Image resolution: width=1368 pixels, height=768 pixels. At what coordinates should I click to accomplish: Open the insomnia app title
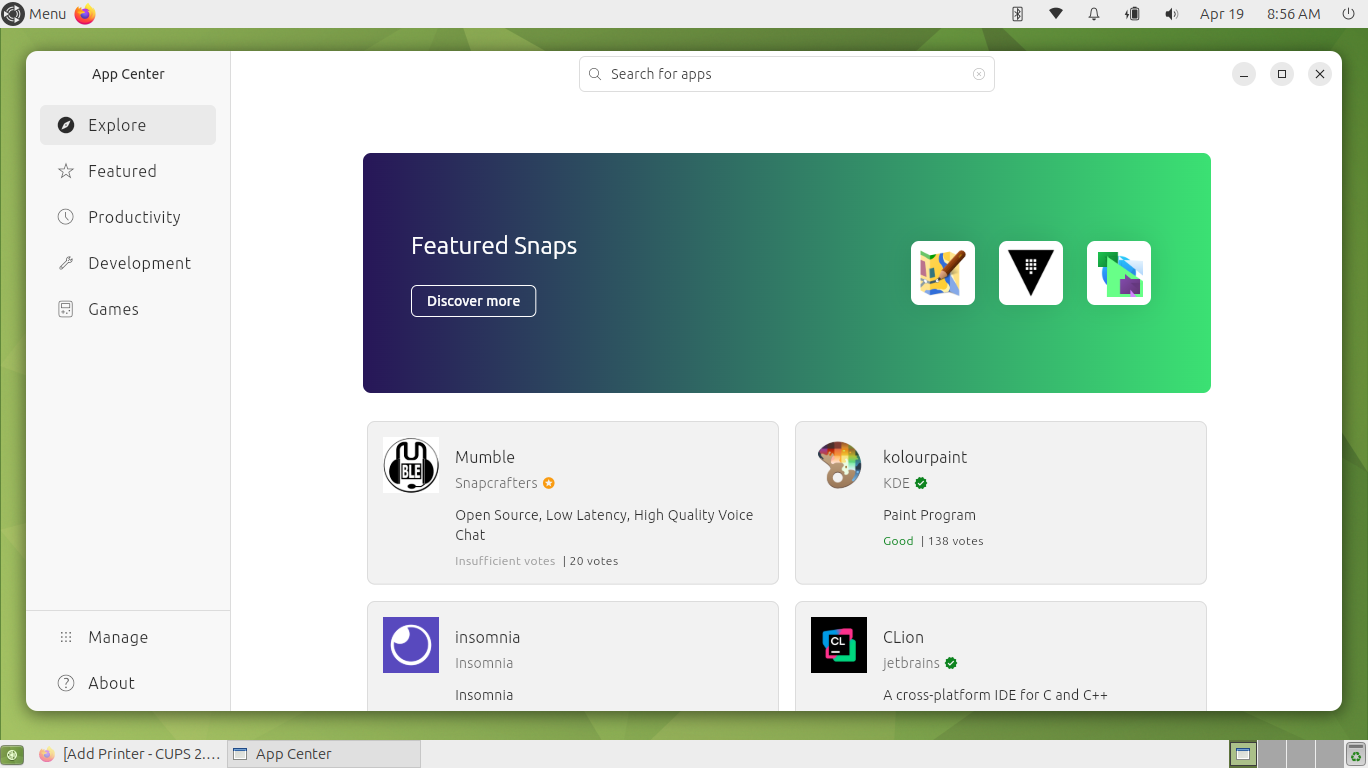pyautogui.click(x=487, y=637)
